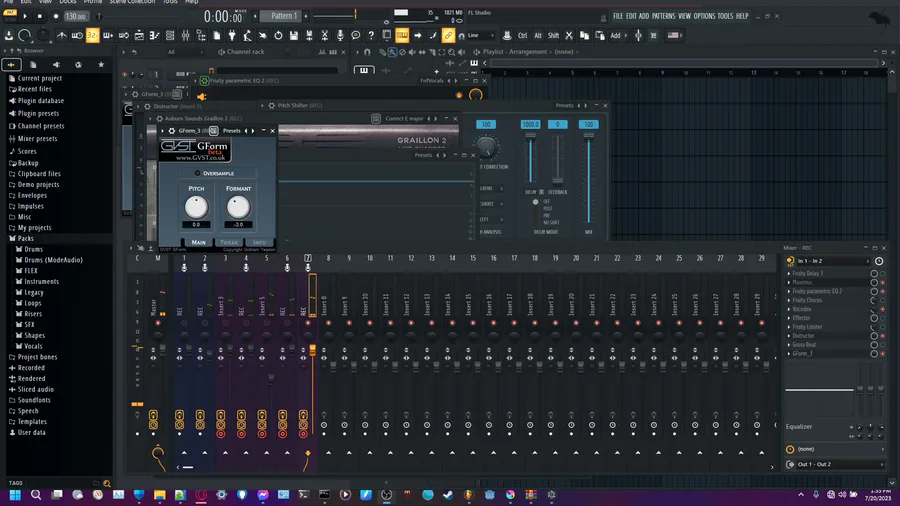Click the transport record button
900x506 pixels.
(56, 16)
